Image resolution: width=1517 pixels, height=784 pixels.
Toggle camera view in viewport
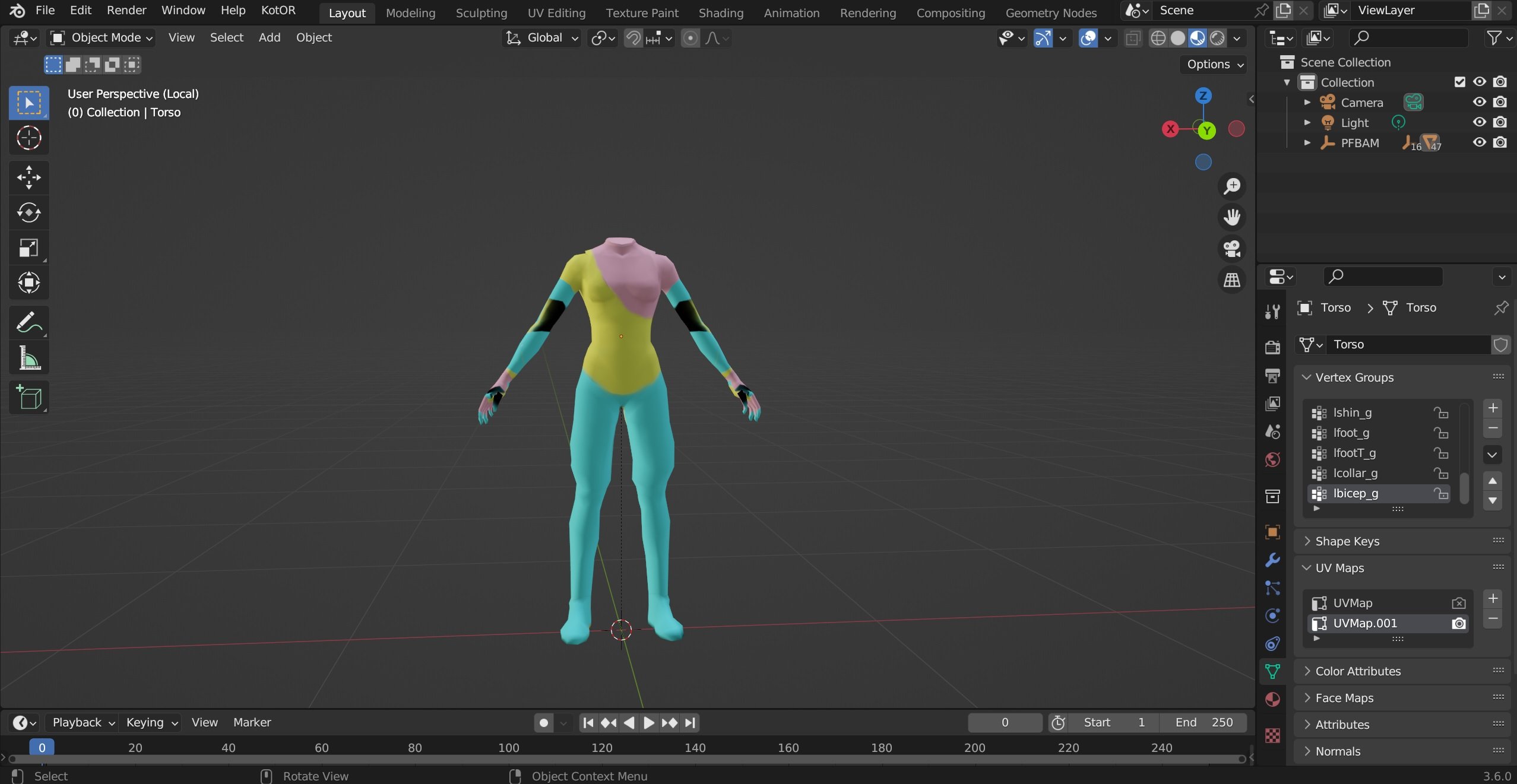coord(1231,249)
